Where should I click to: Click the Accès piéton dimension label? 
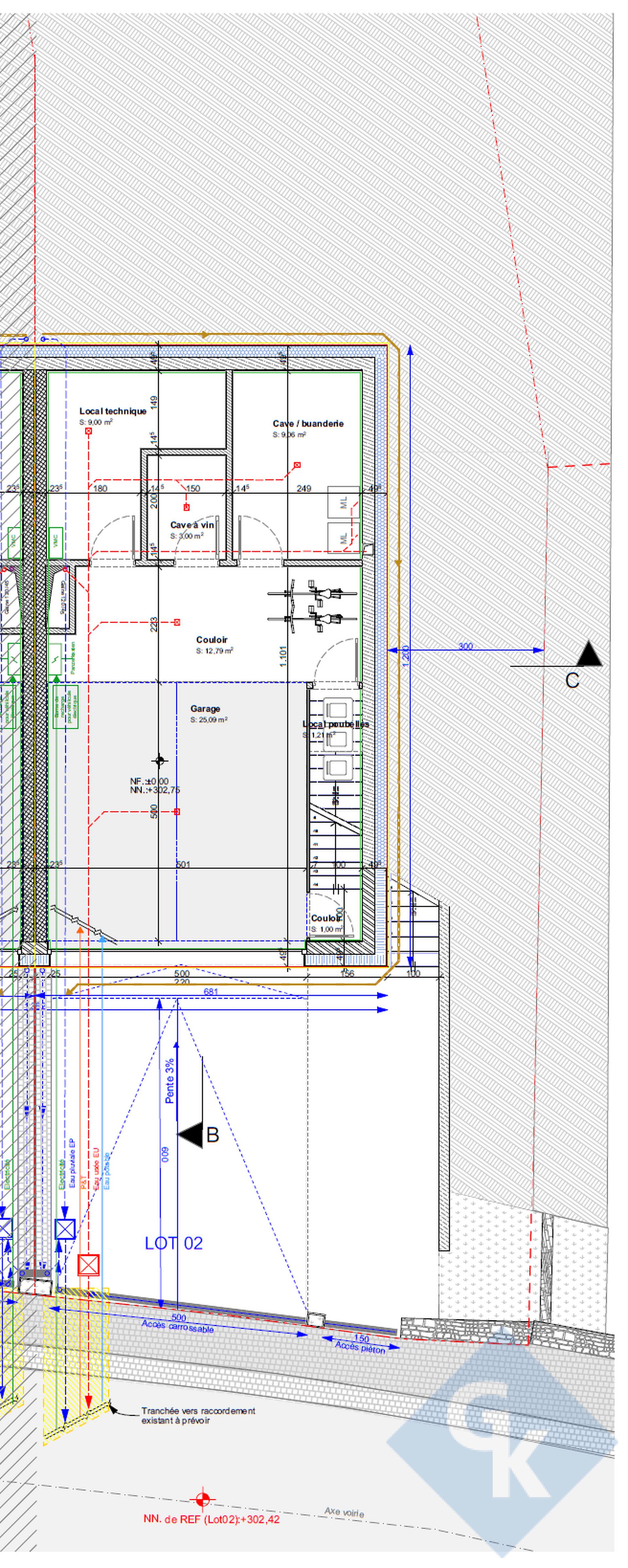click(x=360, y=1347)
